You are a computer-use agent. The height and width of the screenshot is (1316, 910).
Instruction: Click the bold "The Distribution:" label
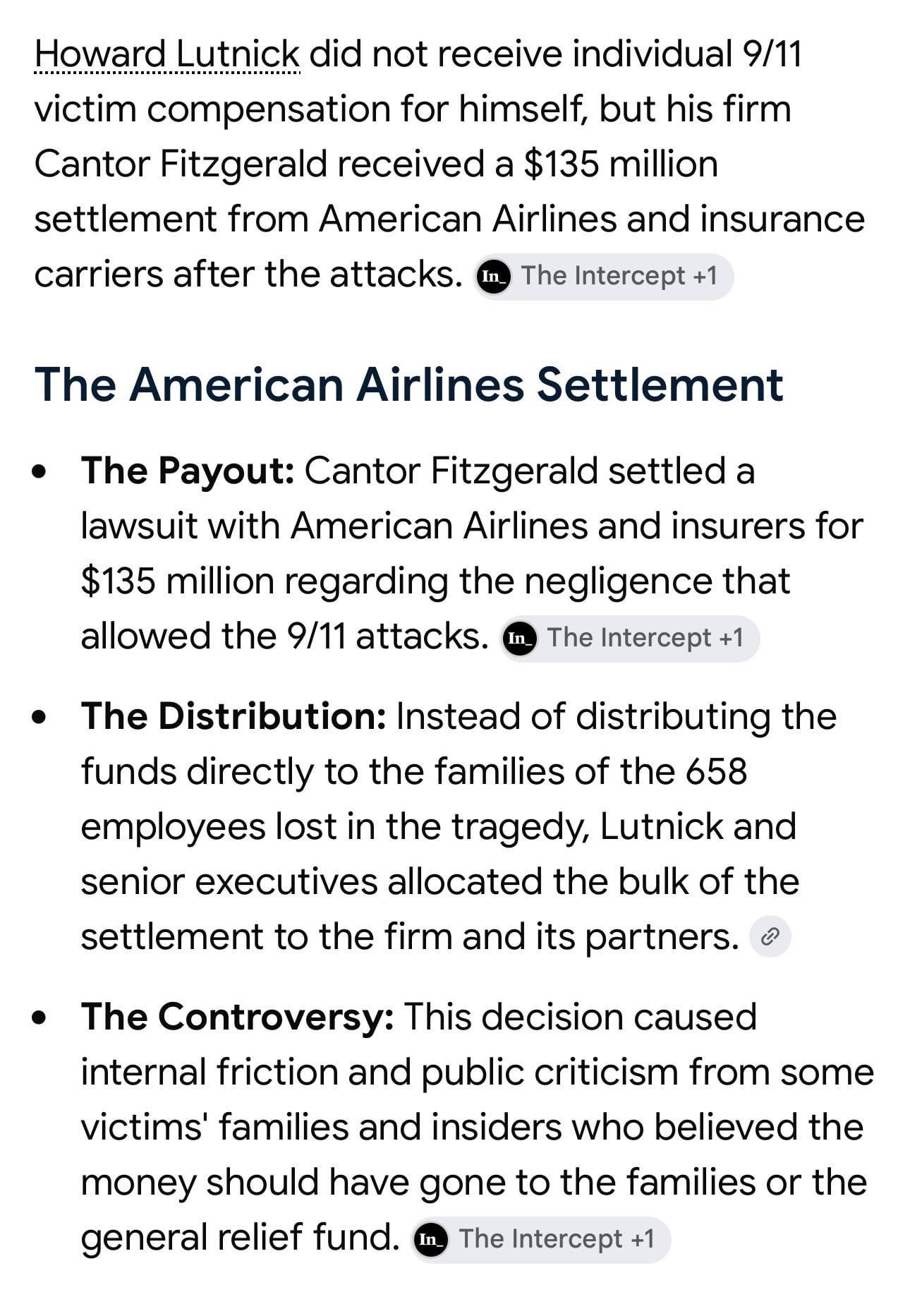(x=233, y=716)
